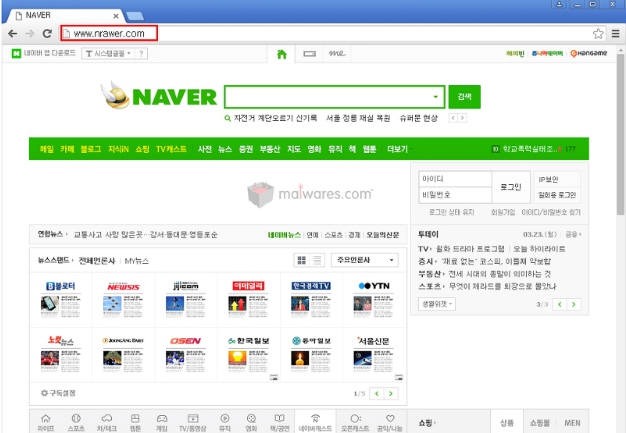Select thumbnail grid view in Newsstand

[302, 260]
